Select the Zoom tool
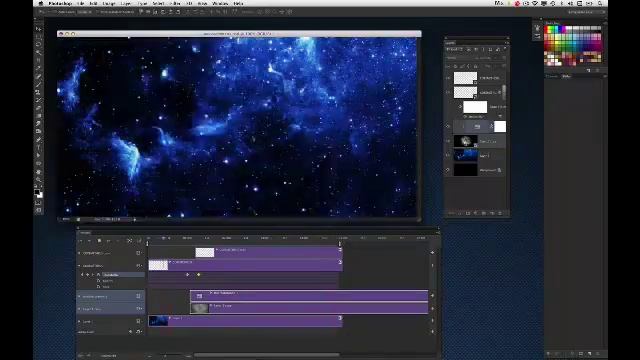The width and height of the screenshot is (640, 360). click(39, 179)
